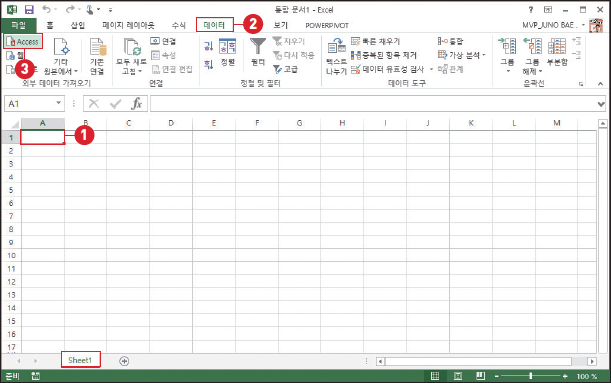Click the show detail icon in outline group

(576, 41)
